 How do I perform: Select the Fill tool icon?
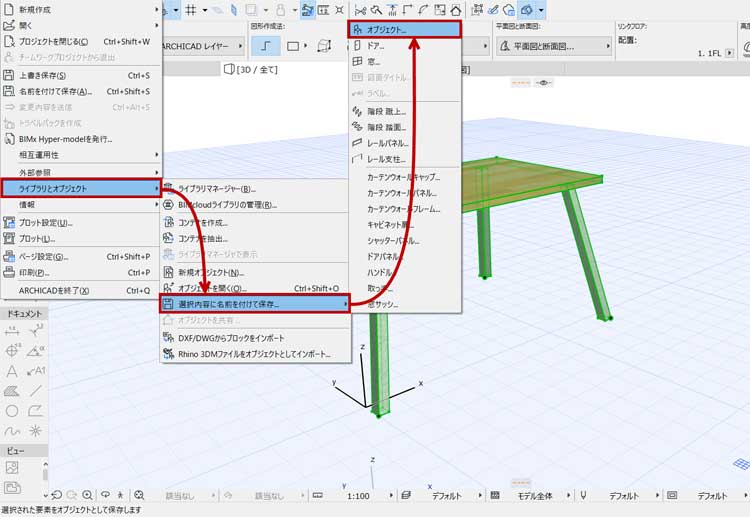[x=12, y=391]
